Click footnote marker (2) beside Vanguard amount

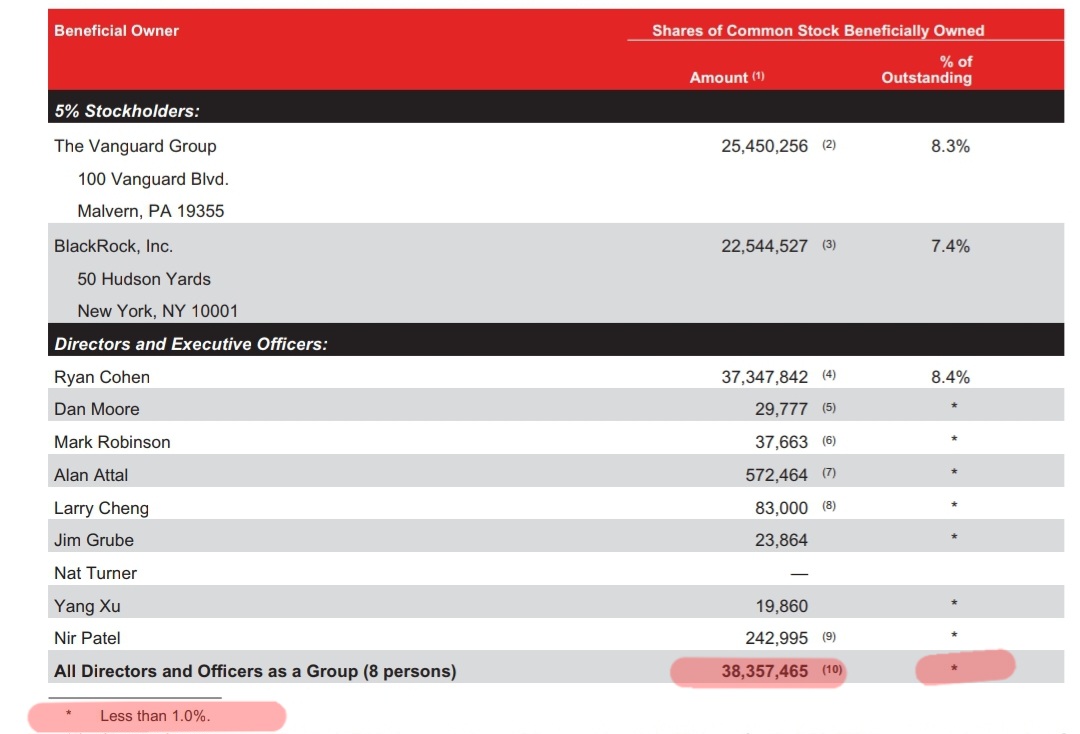(x=829, y=145)
